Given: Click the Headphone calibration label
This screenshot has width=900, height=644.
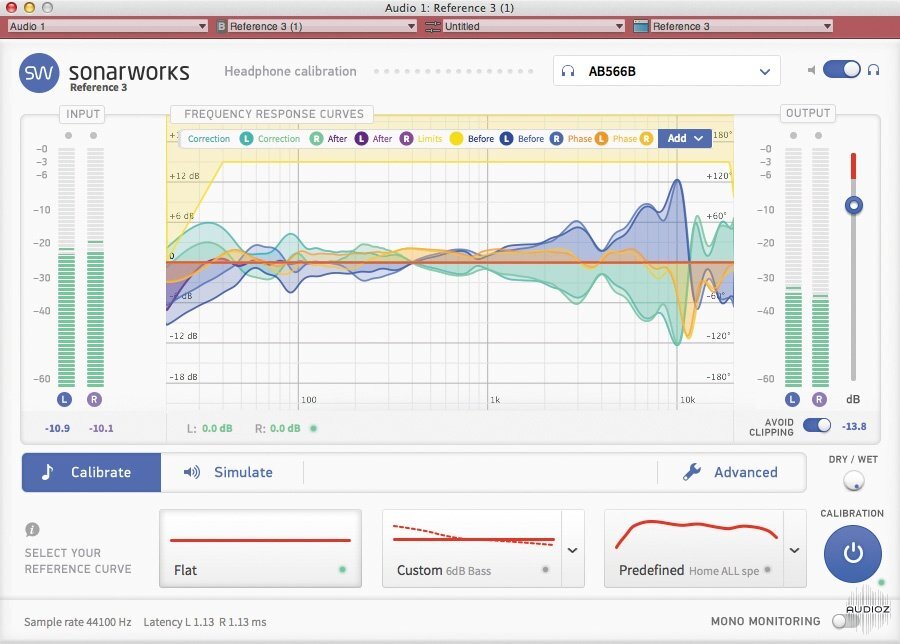Looking at the screenshot, I should (290, 71).
